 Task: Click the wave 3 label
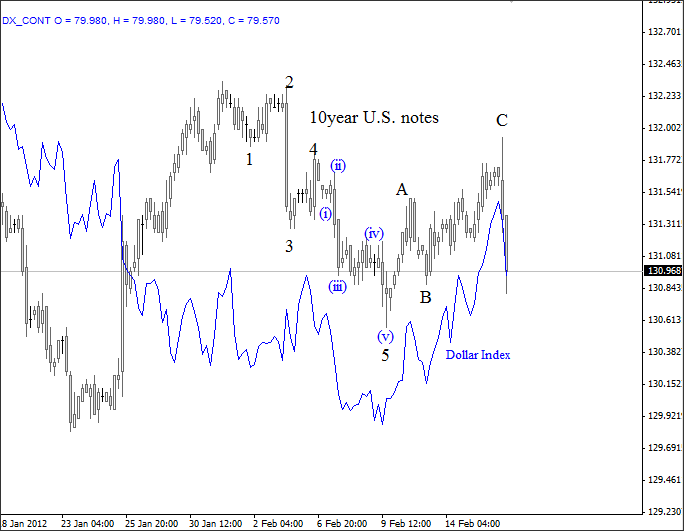click(288, 246)
